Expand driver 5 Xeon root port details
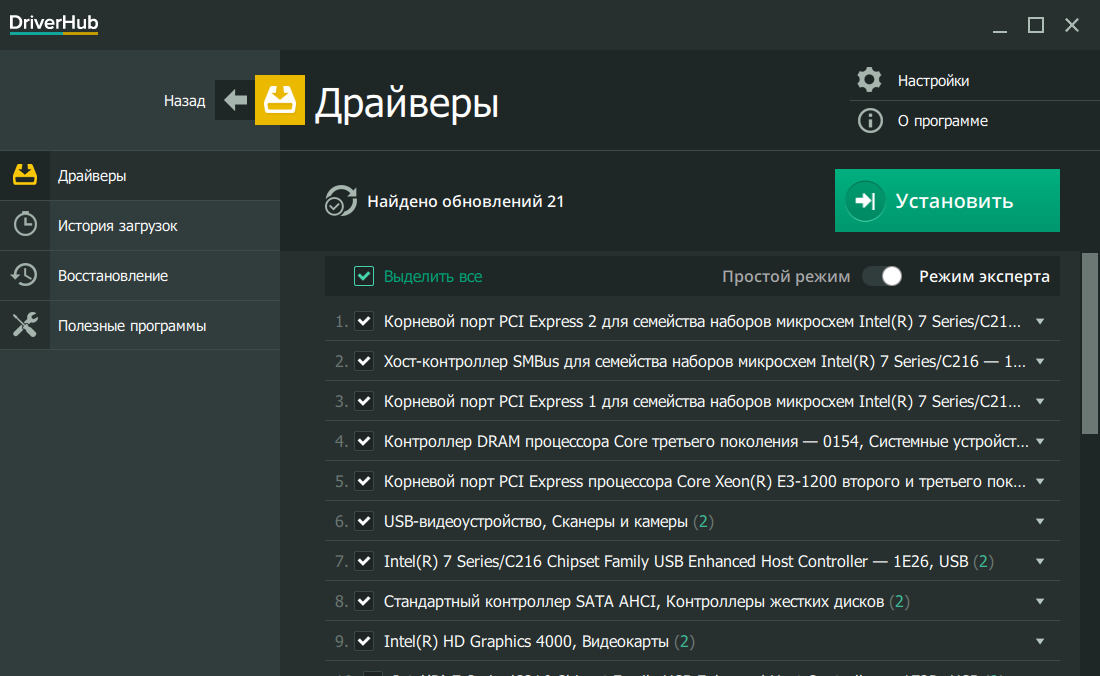This screenshot has width=1100, height=676. (x=1040, y=482)
